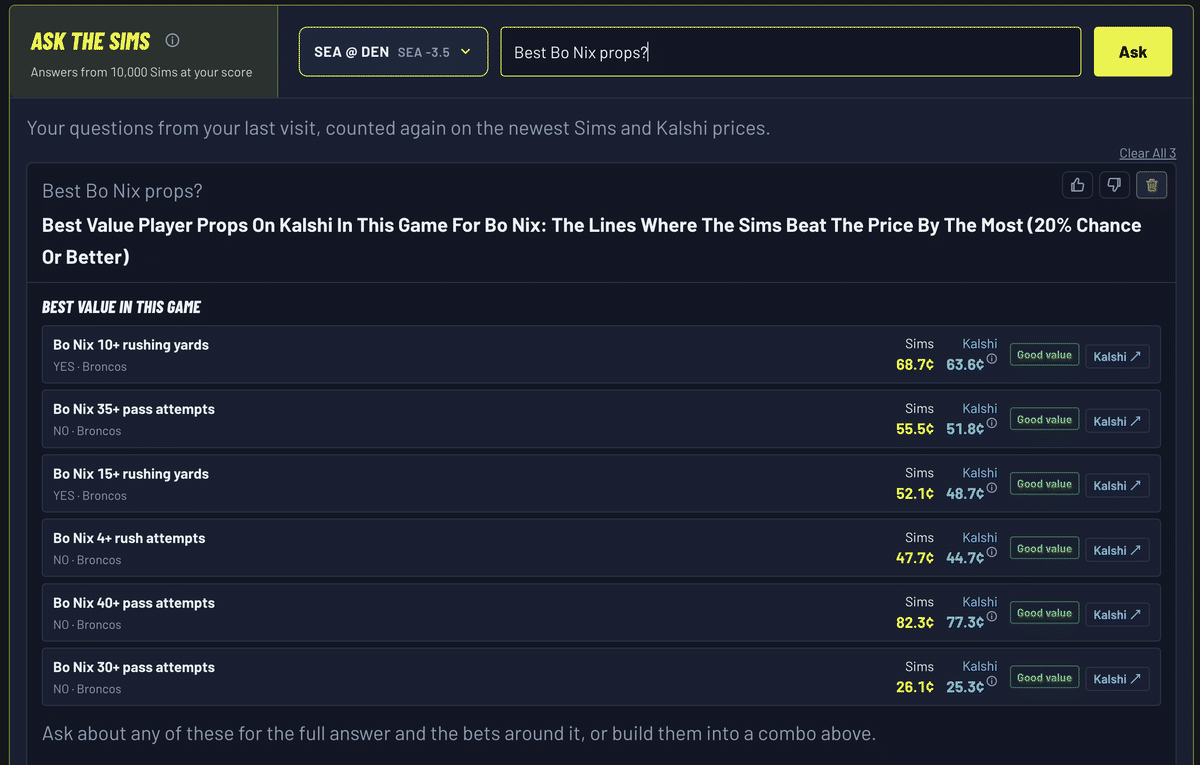This screenshot has height=765, width=1200.
Task: Click the Sims price 68.7¢
Action: point(915,365)
